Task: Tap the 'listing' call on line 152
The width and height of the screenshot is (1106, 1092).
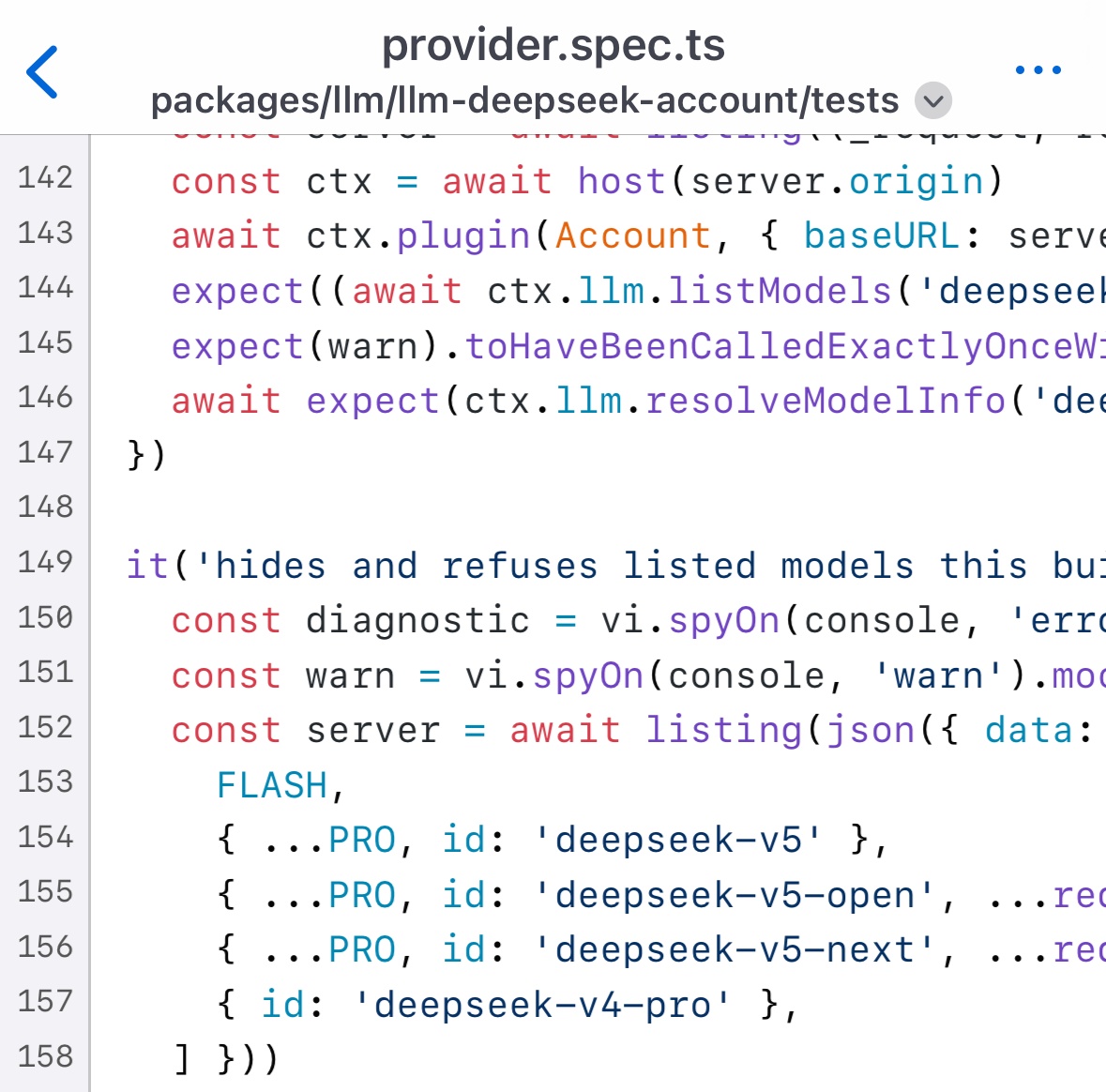Action: click(723, 730)
